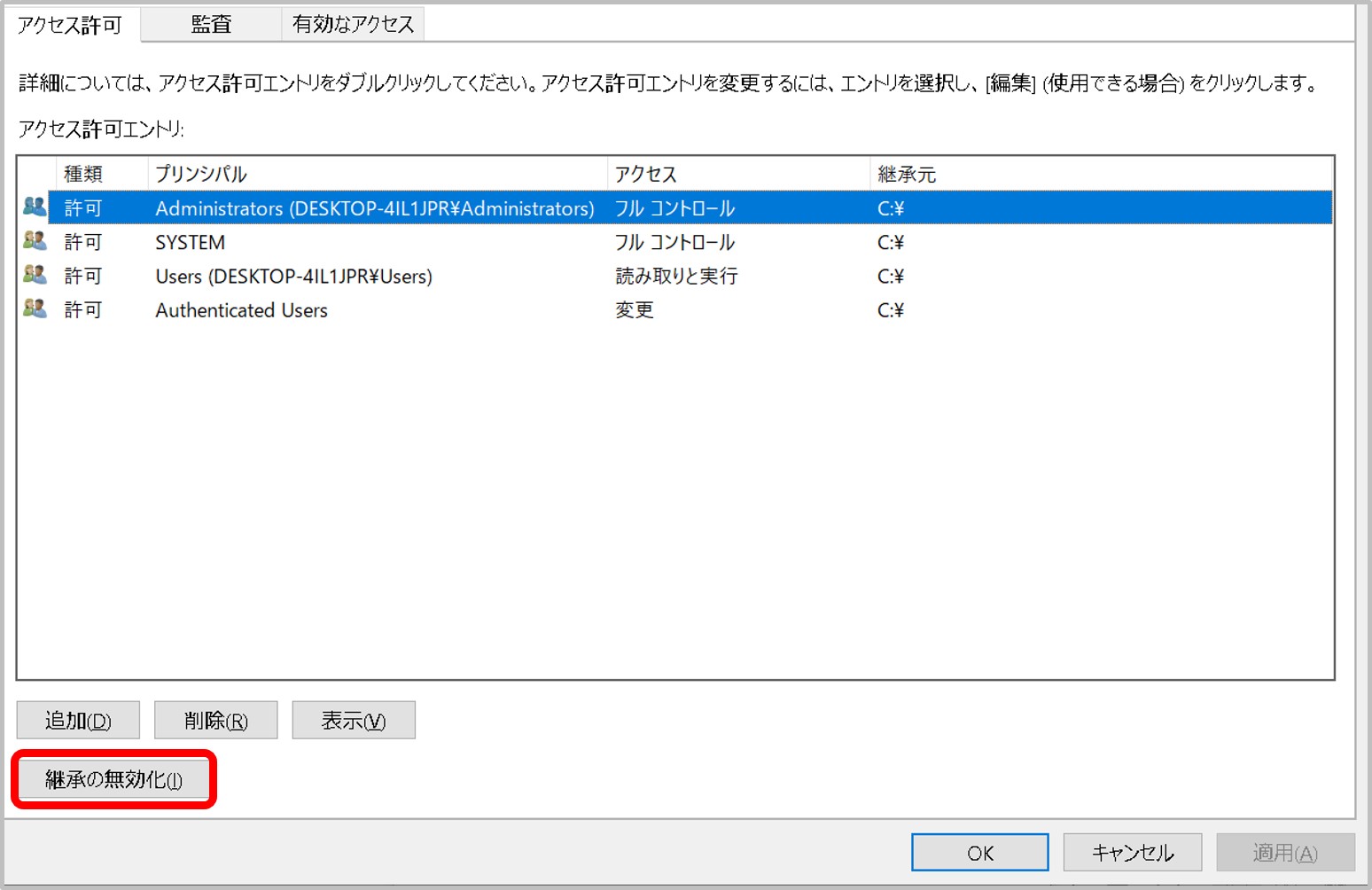Select the Users 読み取りと実行 access entry
The height and width of the screenshot is (890, 1372).
click(675, 277)
